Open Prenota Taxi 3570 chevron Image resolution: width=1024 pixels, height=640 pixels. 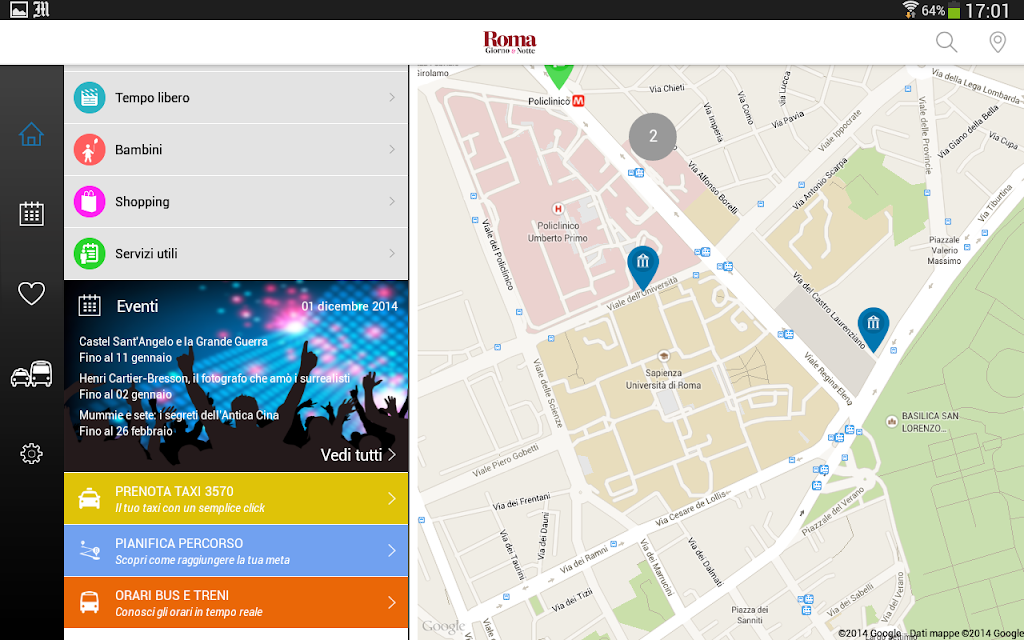pyautogui.click(x=392, y=498)
